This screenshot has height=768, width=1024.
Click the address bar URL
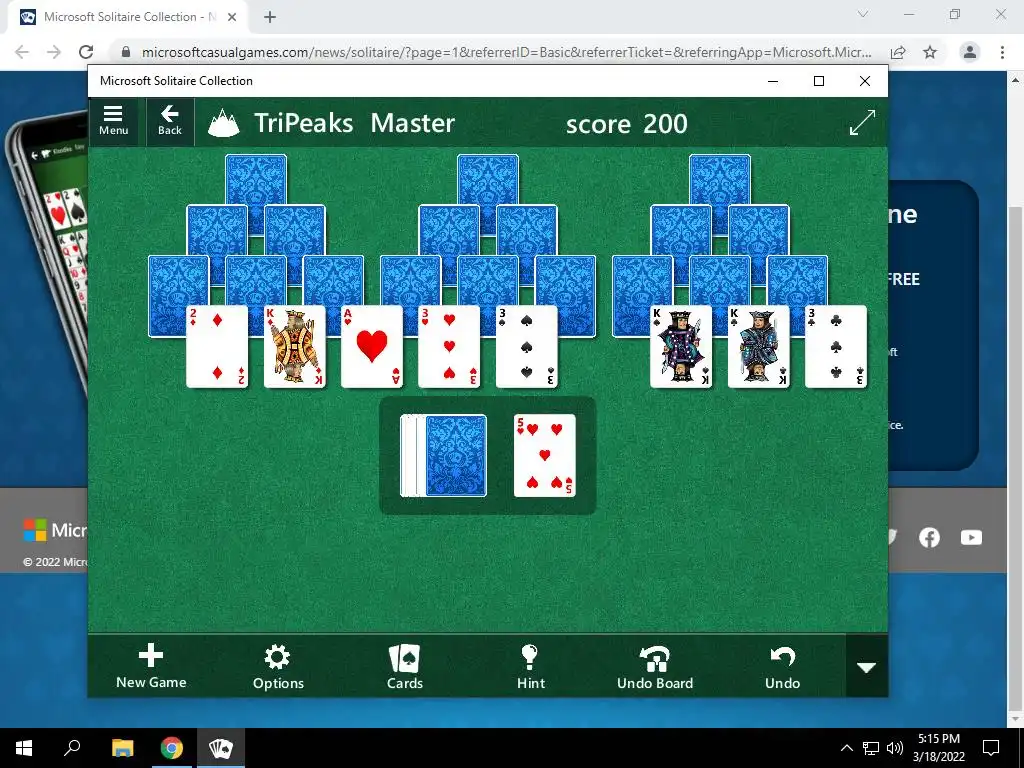(x=506, y=52)
